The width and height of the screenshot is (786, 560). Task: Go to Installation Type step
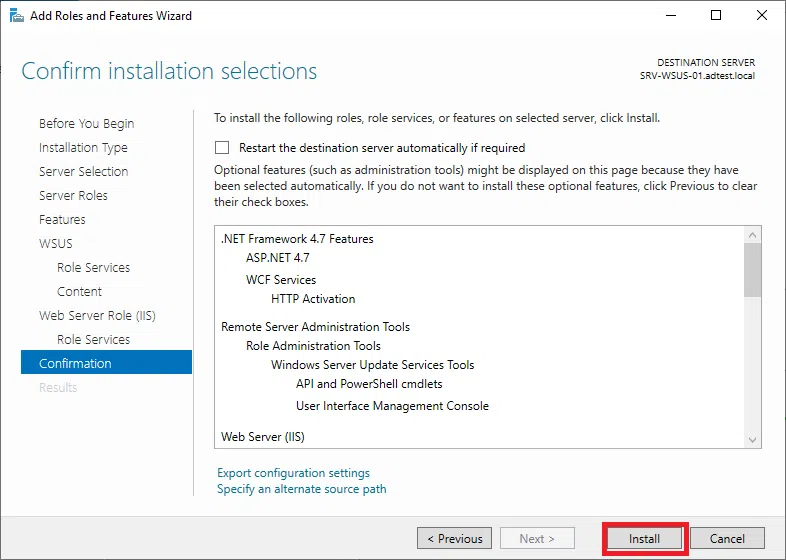83,148
